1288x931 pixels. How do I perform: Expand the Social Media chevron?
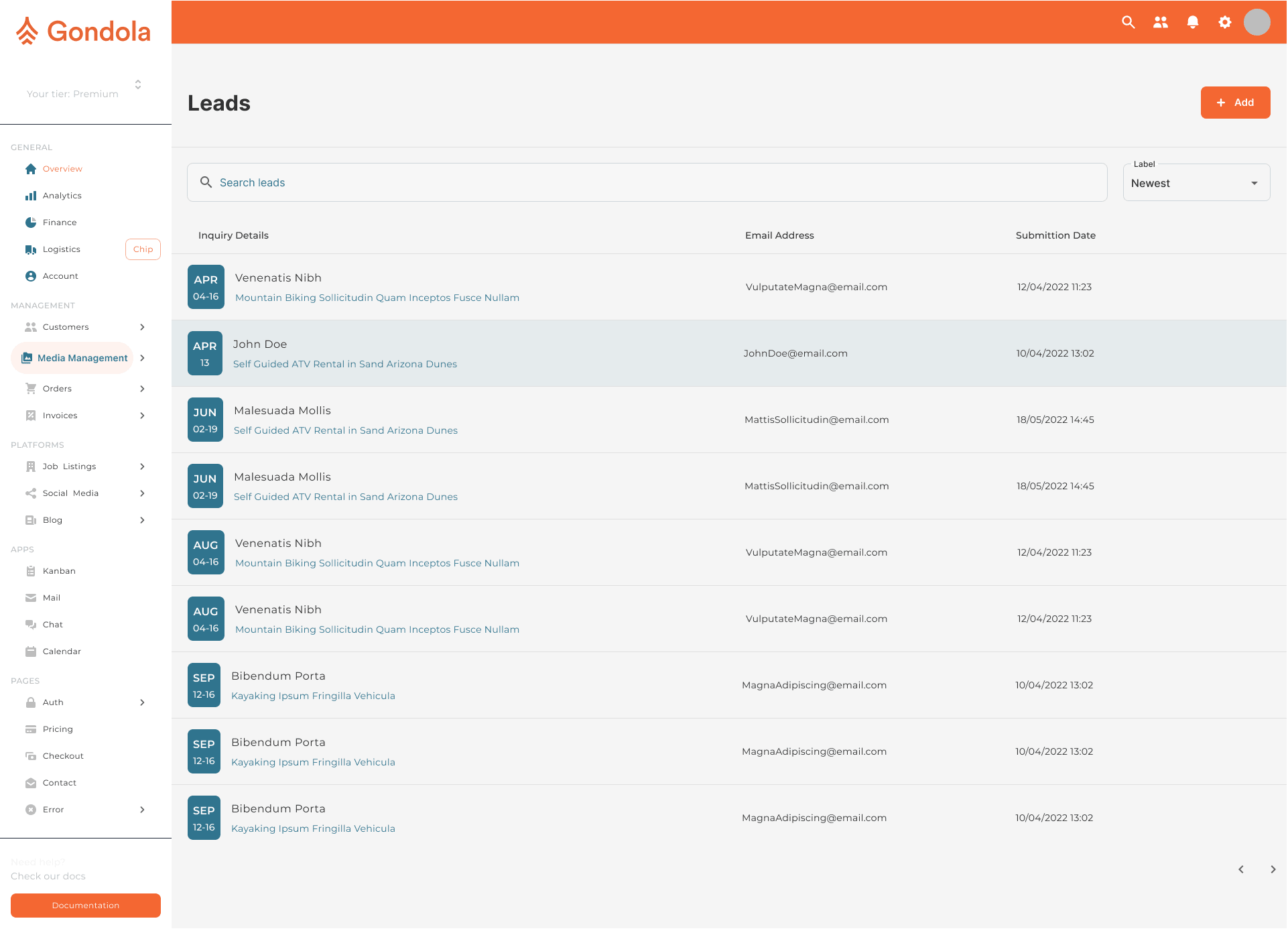point(142,493)
